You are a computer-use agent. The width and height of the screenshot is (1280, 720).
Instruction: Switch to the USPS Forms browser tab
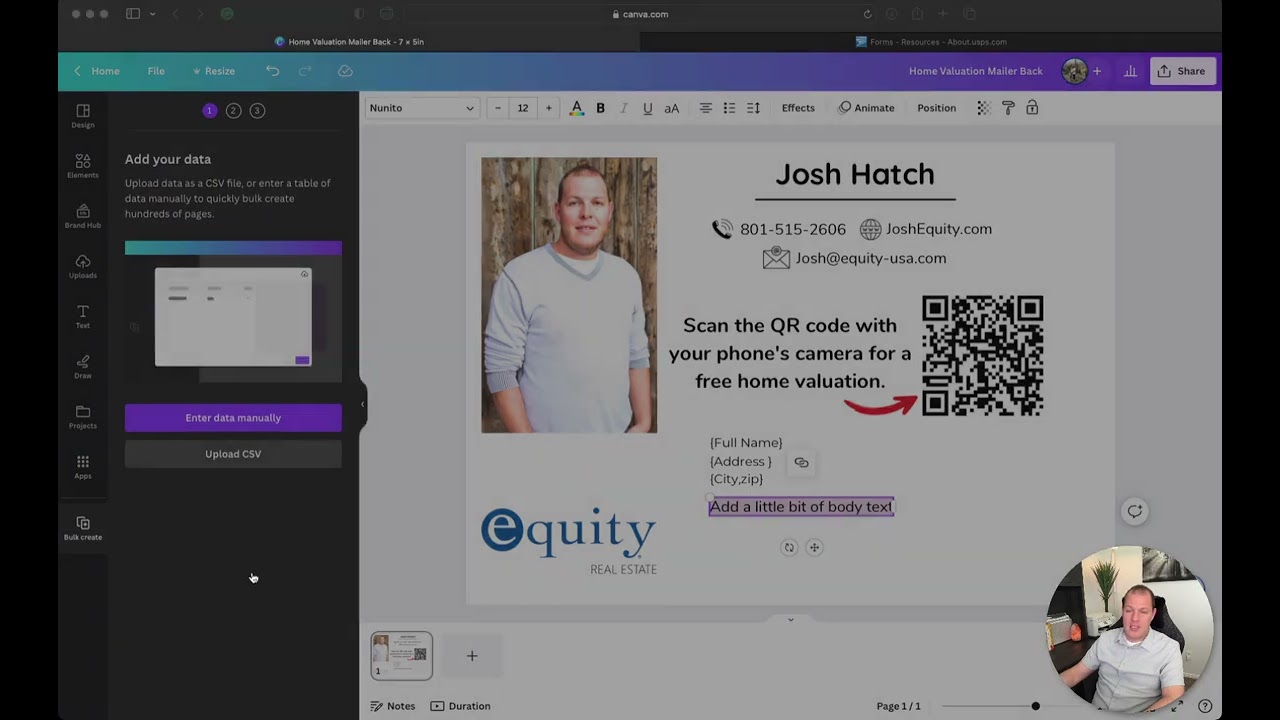(931, 42)
